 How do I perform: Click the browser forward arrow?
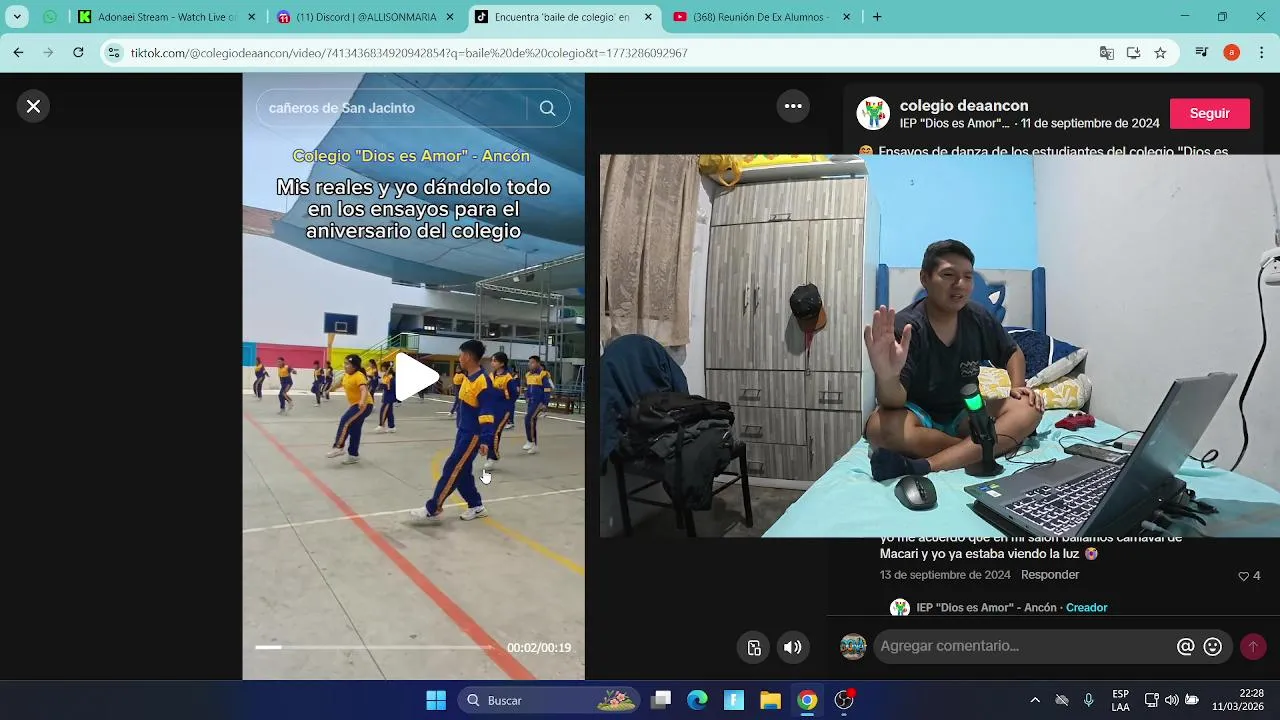[x=48, y=52]
